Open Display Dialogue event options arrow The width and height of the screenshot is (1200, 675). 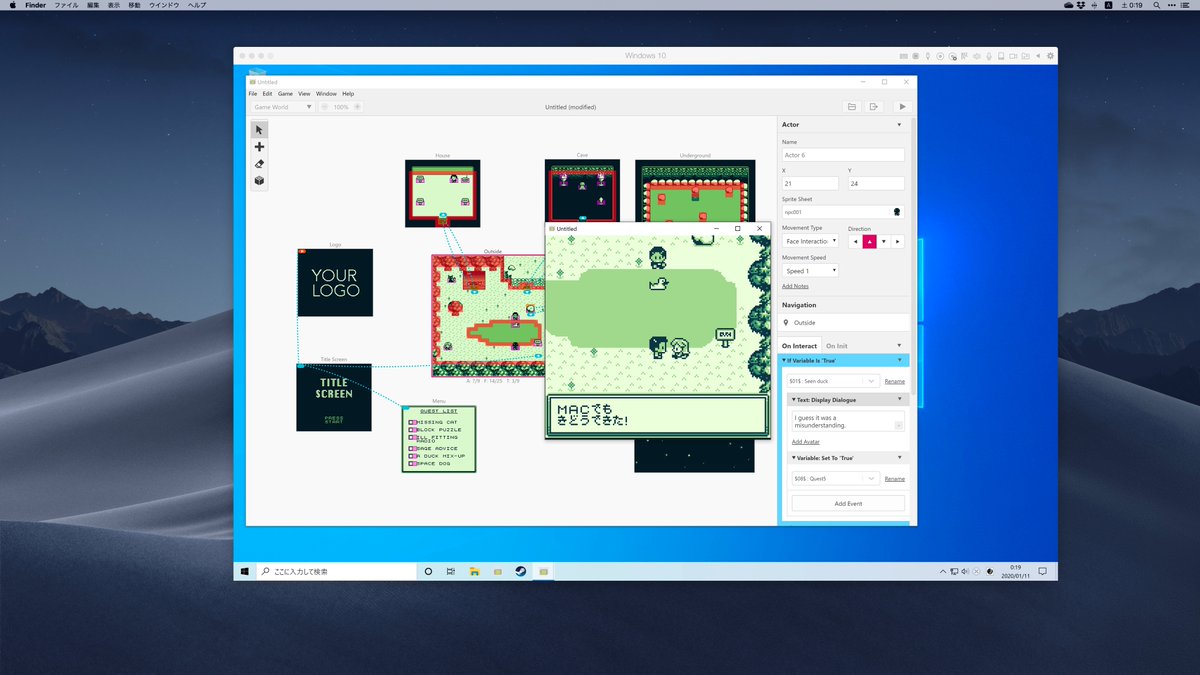pyautogui.click(x=899, y=400)
